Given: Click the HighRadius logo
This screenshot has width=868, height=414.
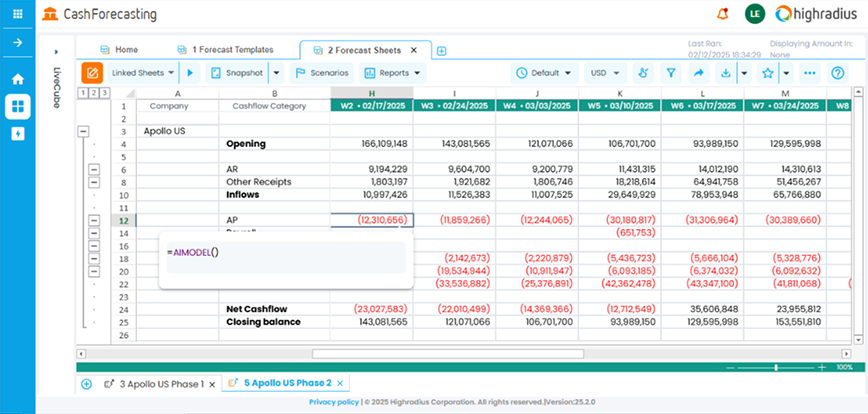Looking at the screenshot, I should click(x=818, y=14).
